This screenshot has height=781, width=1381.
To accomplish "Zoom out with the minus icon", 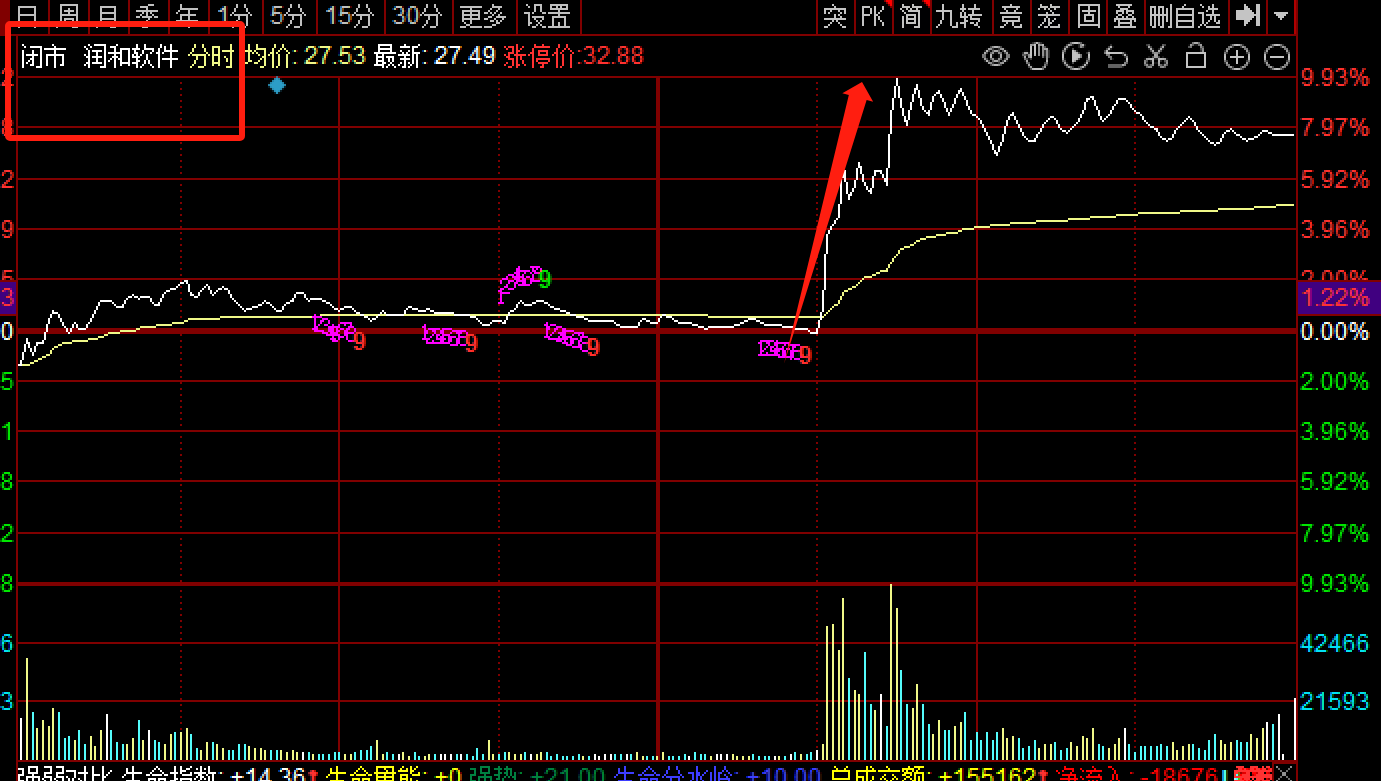I will [1277, 57].
